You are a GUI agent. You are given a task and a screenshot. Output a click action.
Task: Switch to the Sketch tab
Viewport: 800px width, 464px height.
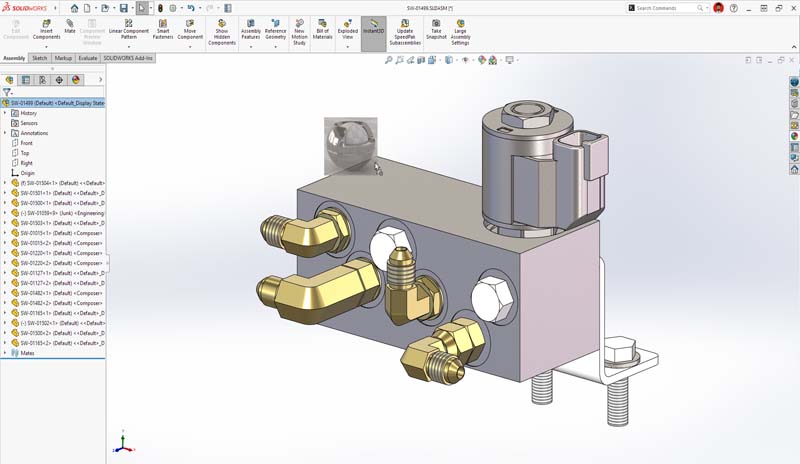[40, 58]
